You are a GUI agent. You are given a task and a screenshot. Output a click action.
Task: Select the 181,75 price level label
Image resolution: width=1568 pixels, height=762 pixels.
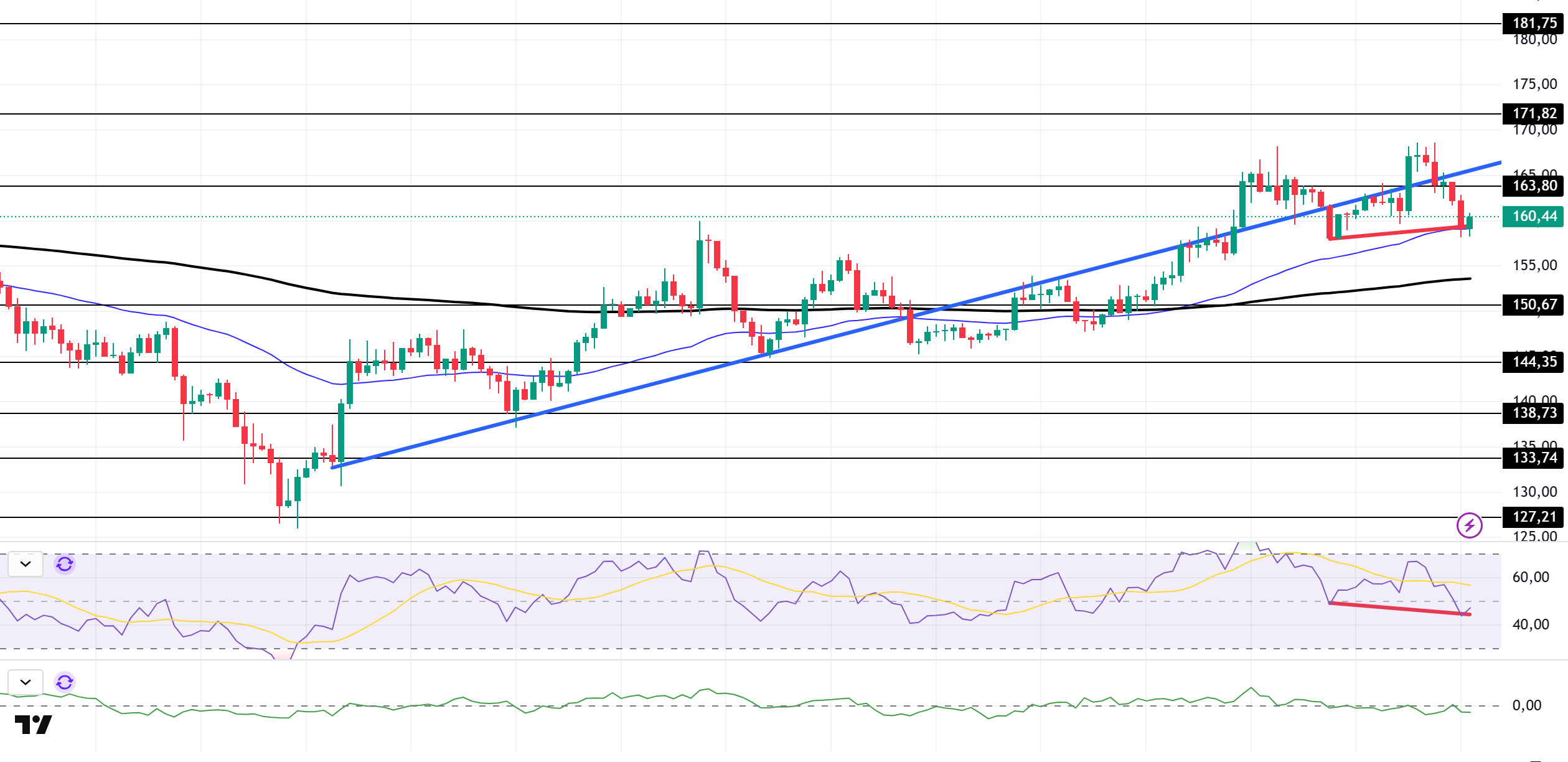tap(1533, 24)
